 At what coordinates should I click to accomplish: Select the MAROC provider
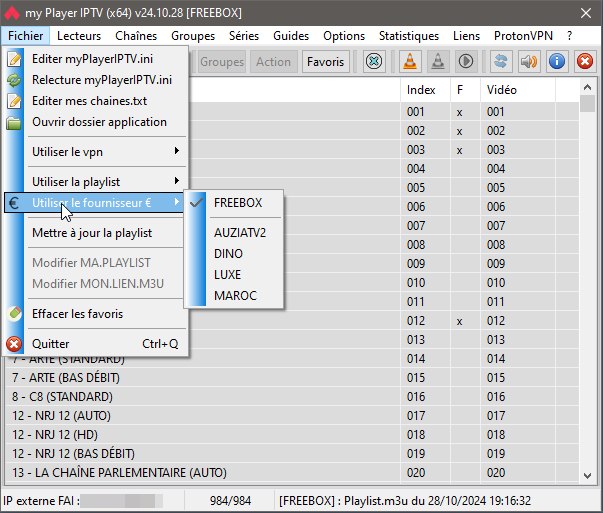[x=235, y=296]
